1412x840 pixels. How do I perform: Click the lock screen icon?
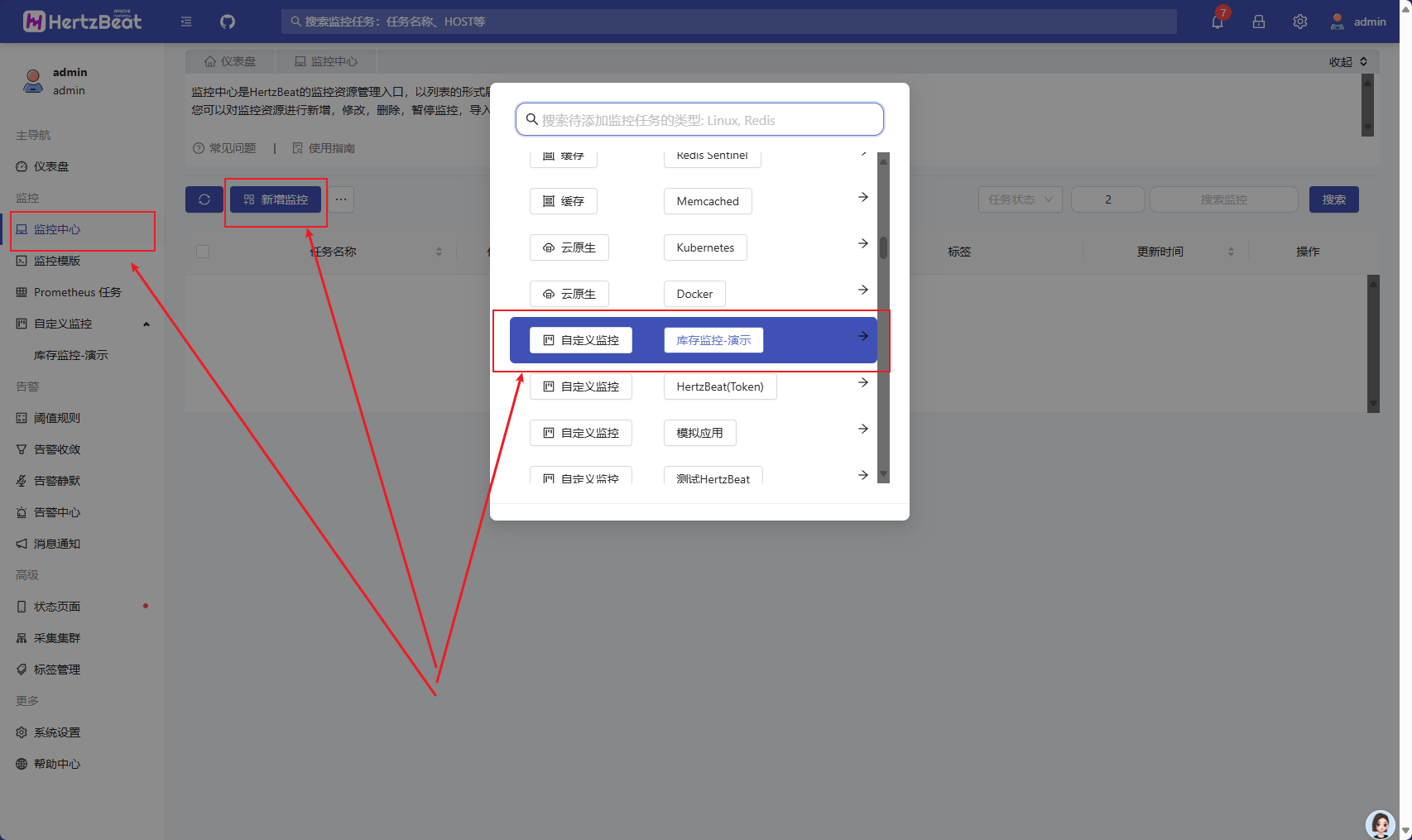pos(1258,22)
